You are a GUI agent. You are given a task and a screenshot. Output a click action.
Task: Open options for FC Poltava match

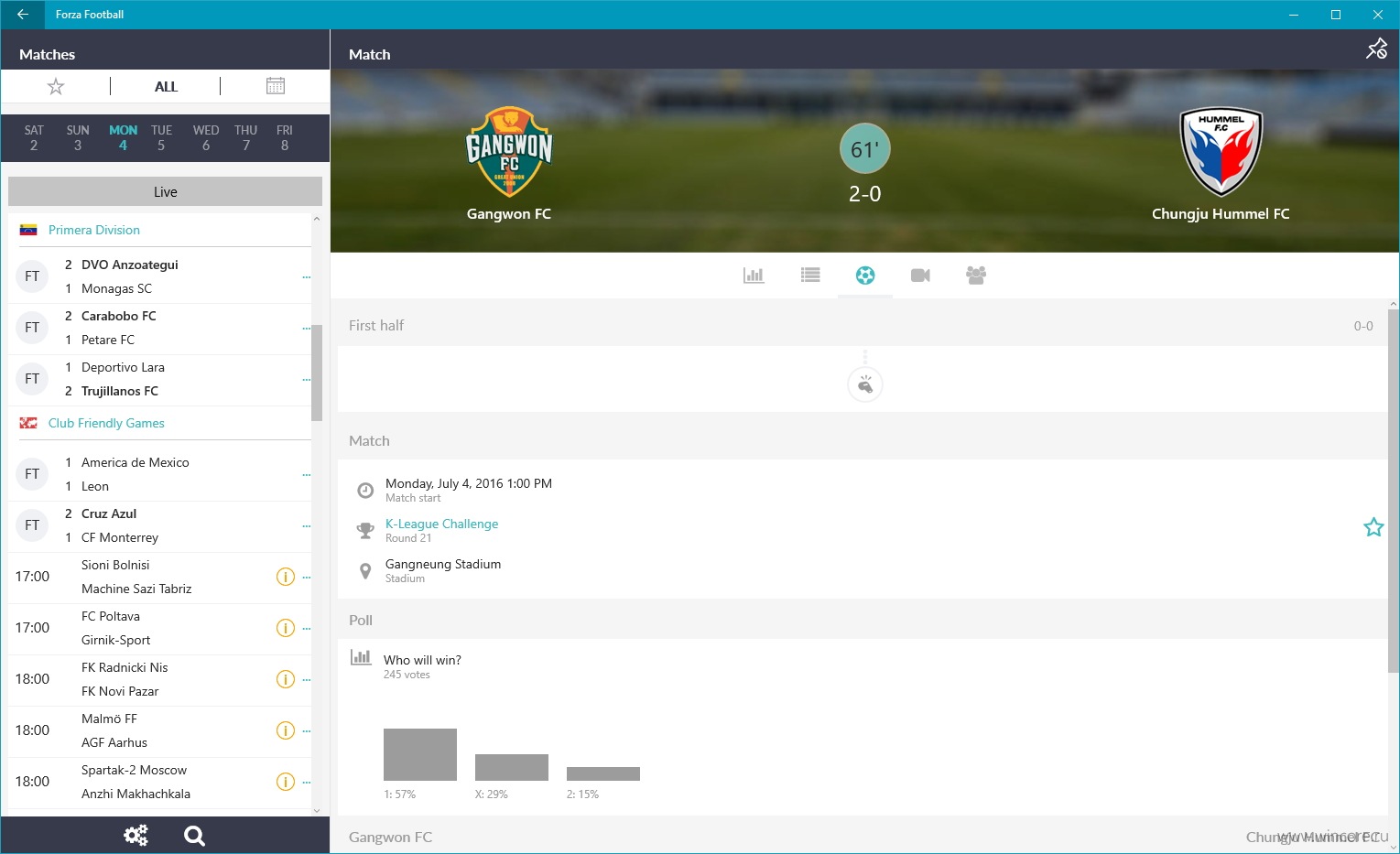306,629
